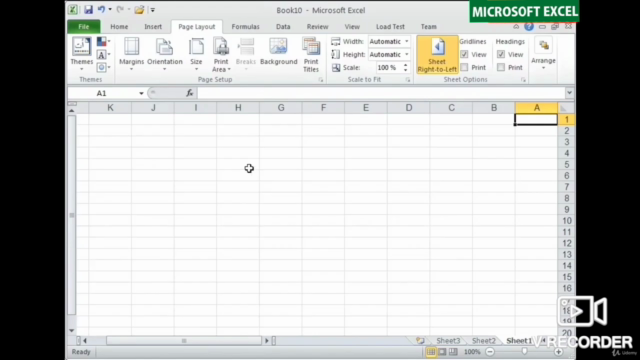
Task: Switch to the Insert tab
Action: coord(153,27)
